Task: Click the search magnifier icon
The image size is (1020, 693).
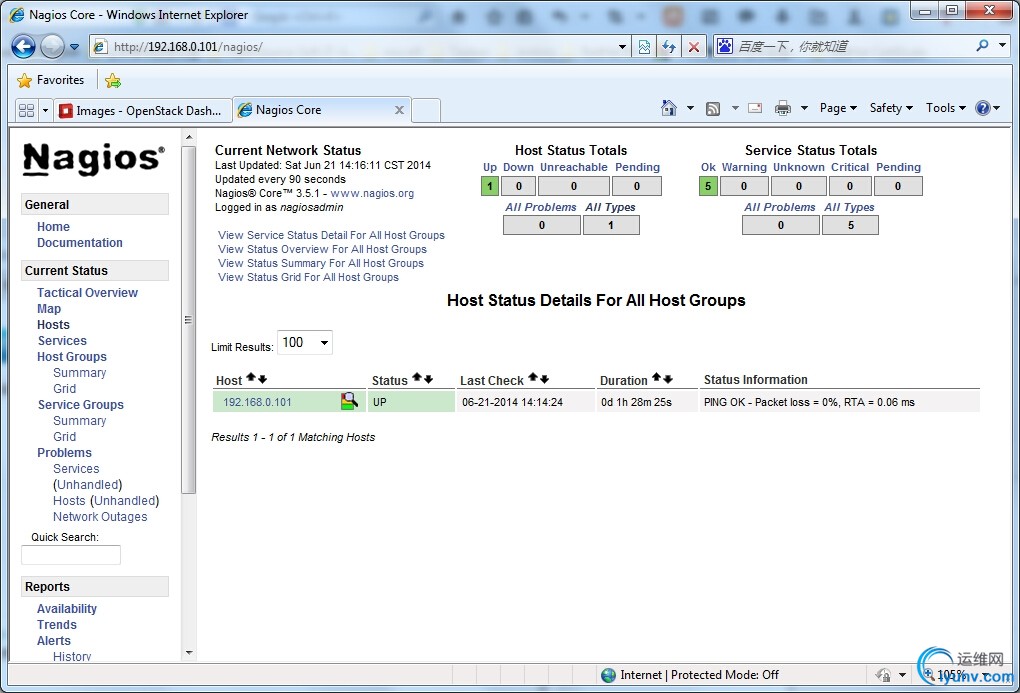Action: point(982,46)
